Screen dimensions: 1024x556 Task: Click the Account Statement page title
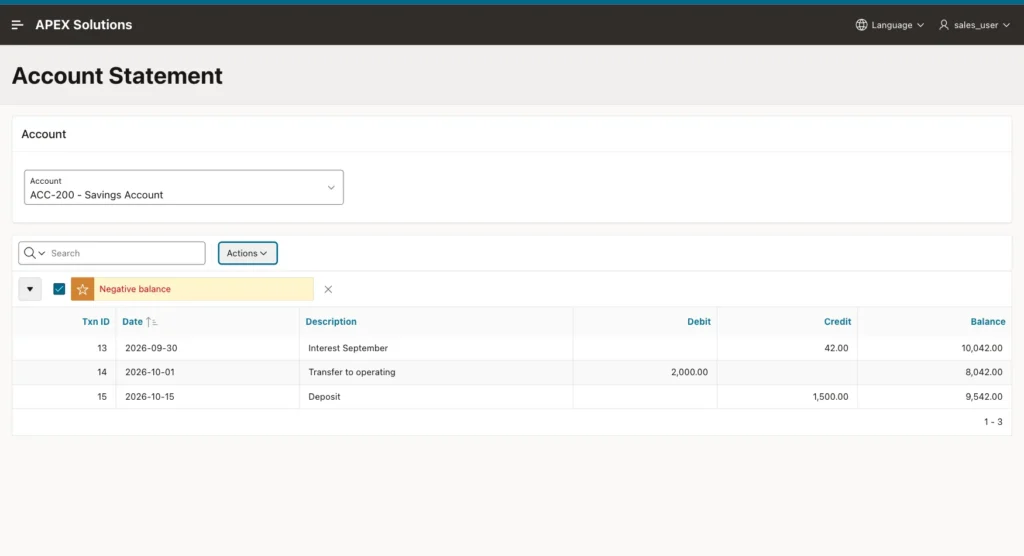(118, 76)
